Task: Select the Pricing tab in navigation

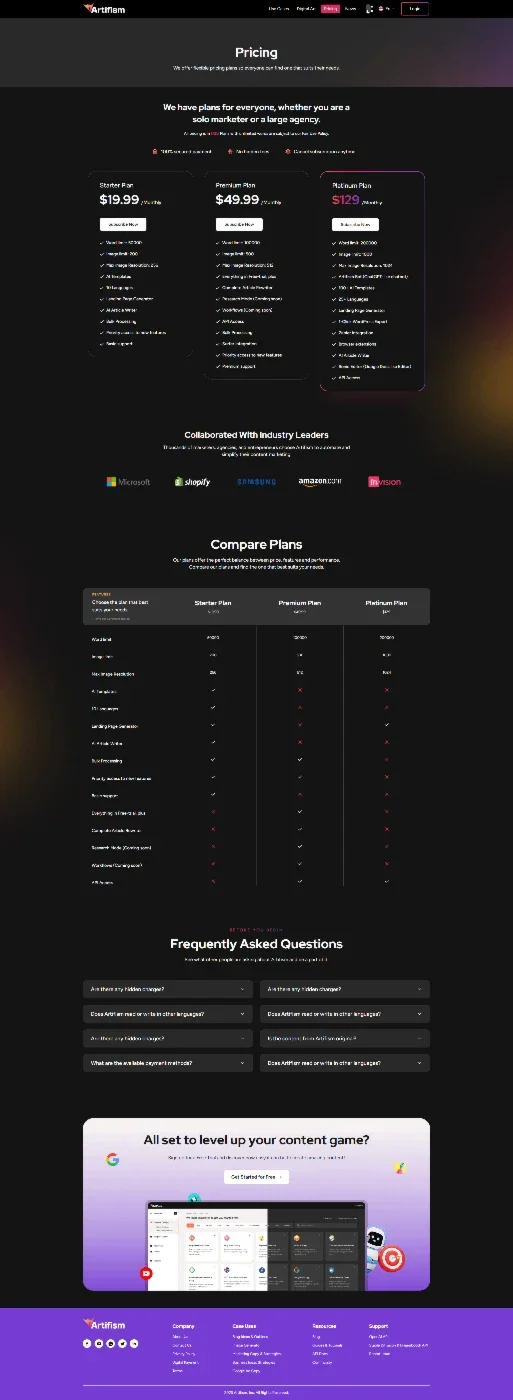Action: click(330, 8)
